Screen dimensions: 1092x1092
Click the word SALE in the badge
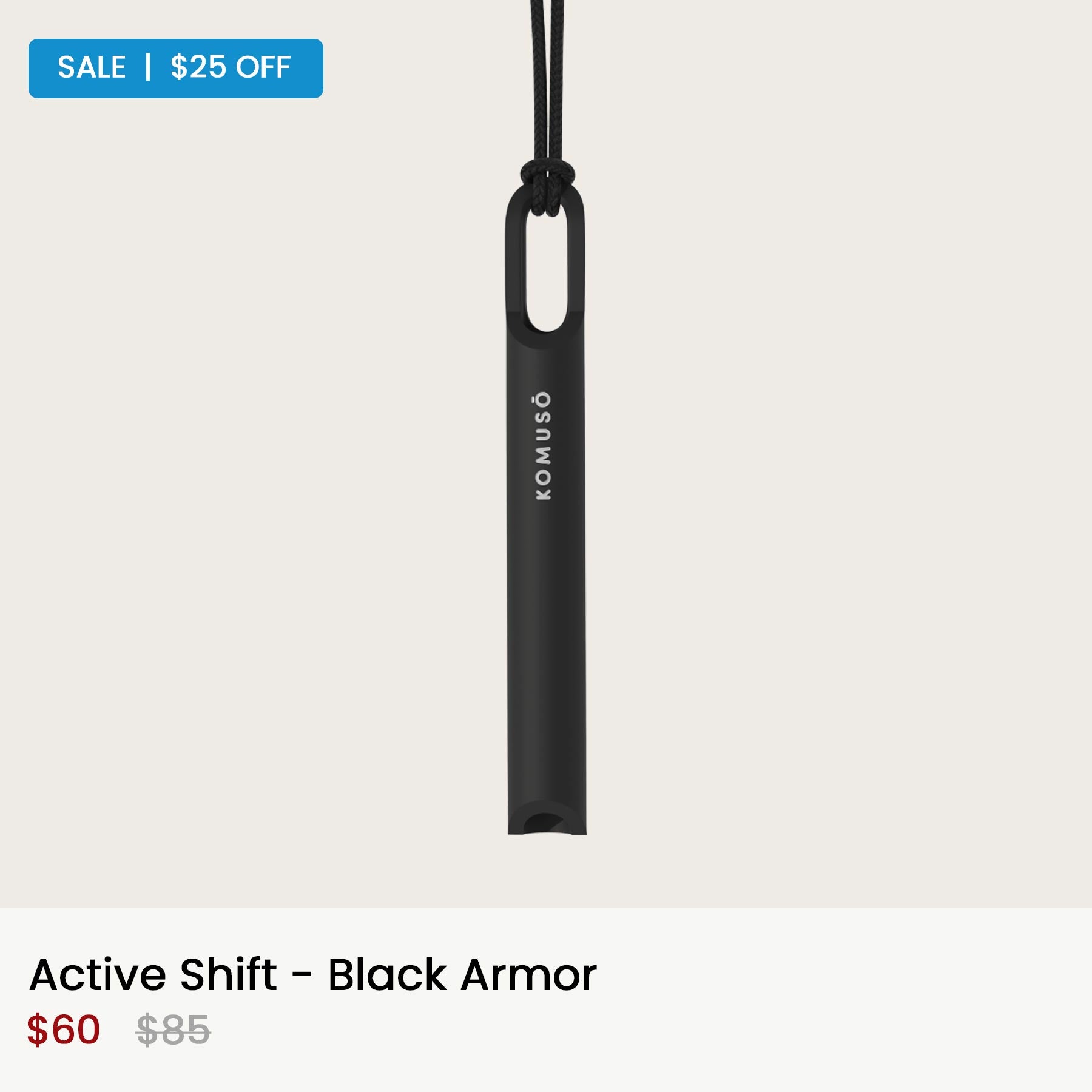[92, 67]
